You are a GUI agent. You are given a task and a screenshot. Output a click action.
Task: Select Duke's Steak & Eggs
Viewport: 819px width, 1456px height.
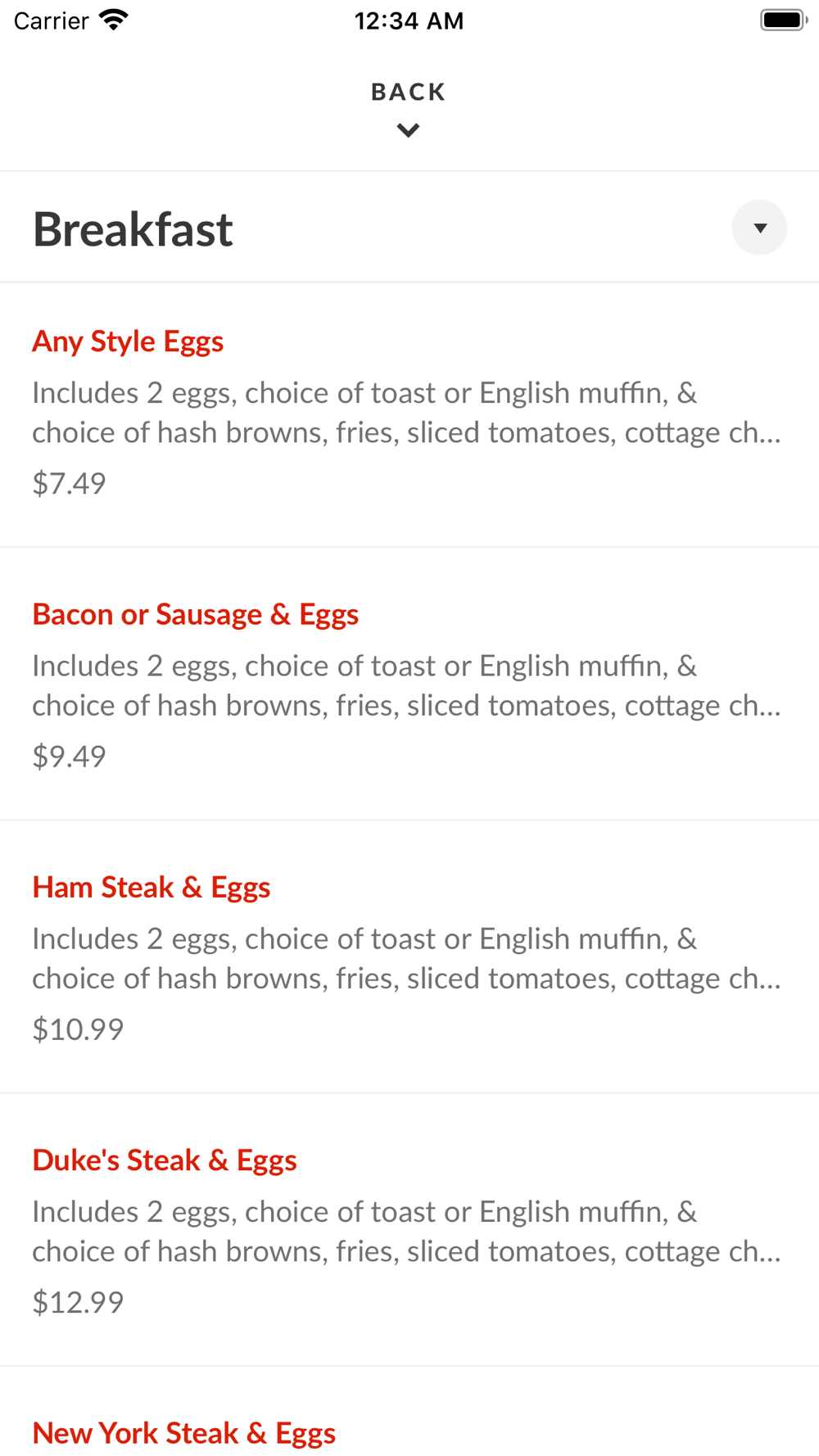(x=165, y=1160)
